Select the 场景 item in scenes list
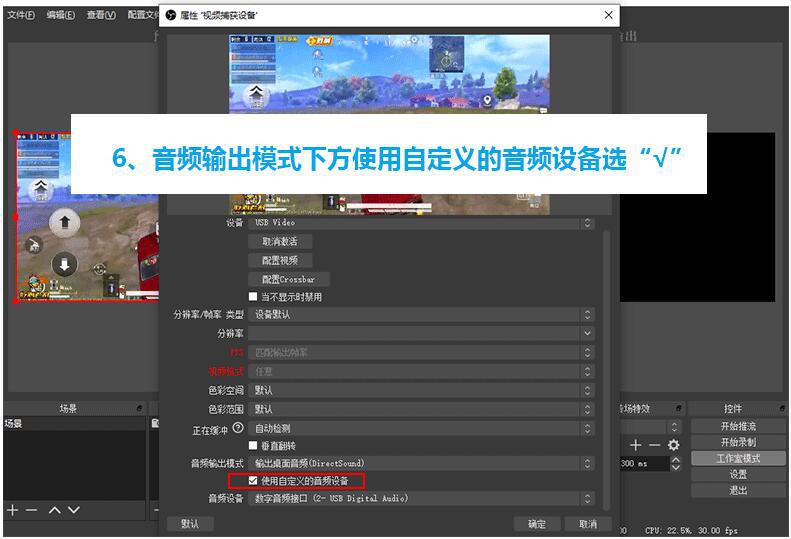Image resolution: width=791 pixels, height=539 pixels. point(74,423)
